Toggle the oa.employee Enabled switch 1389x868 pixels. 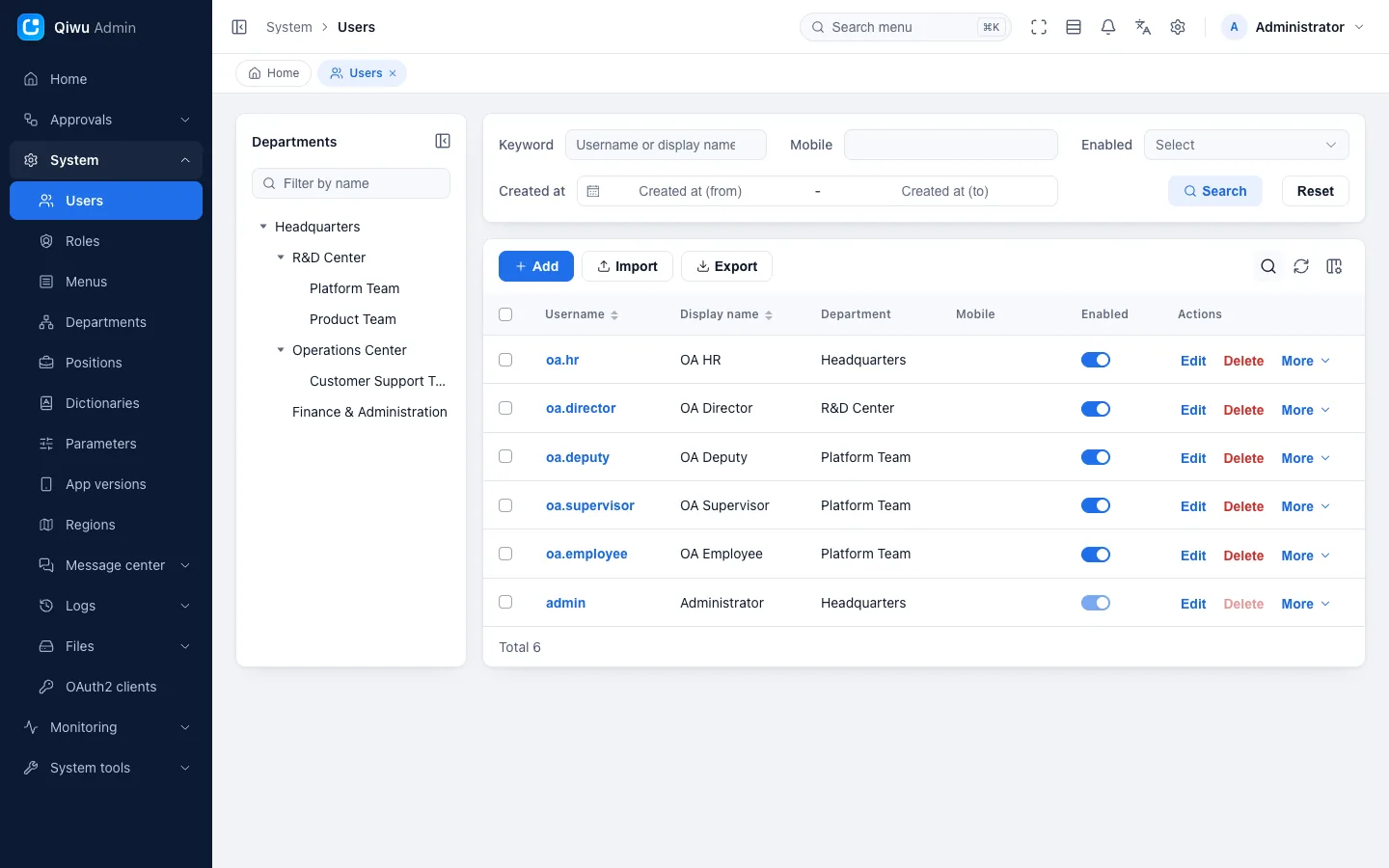(1096, 555)
